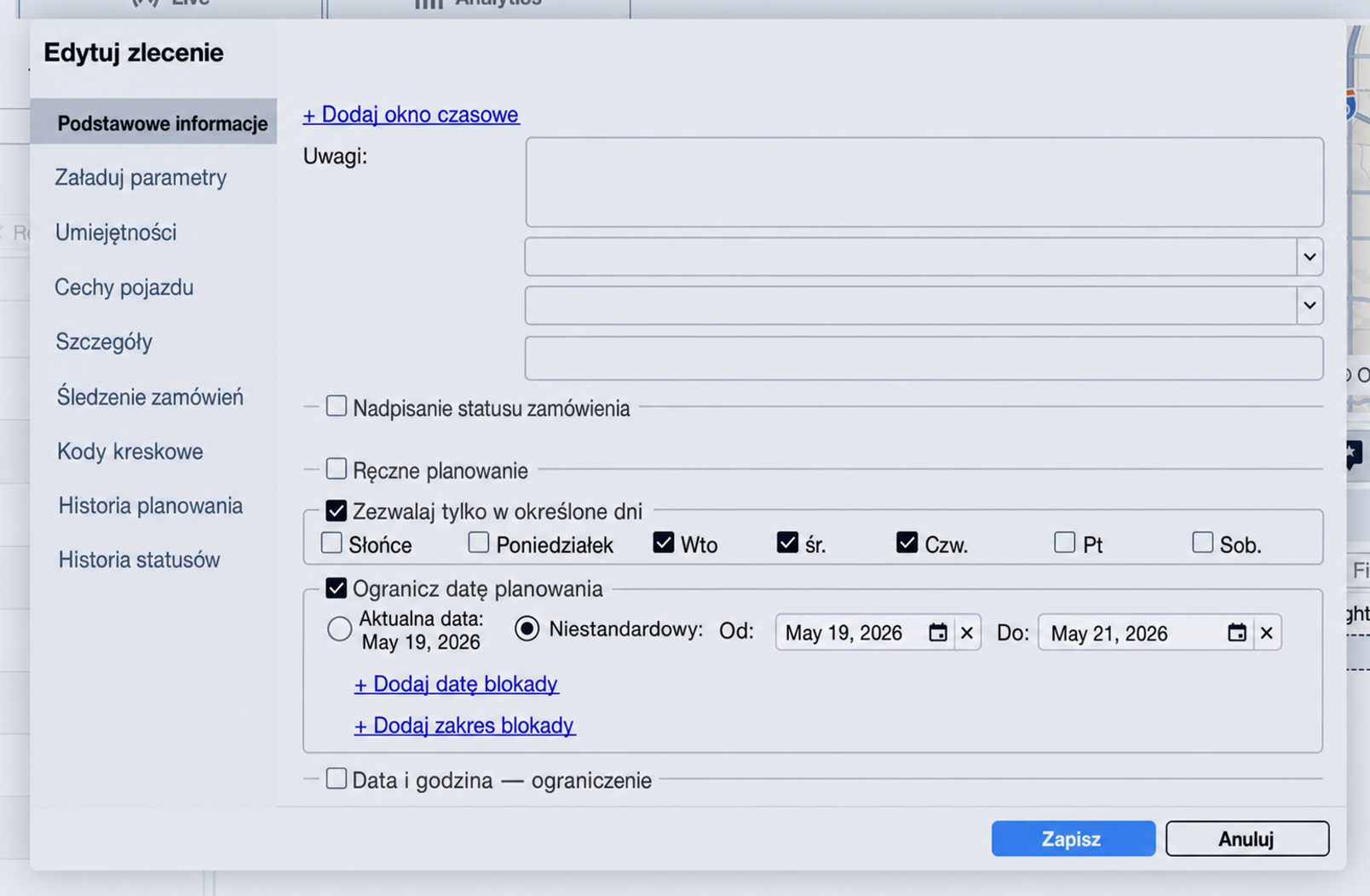Open calendar picker for Od date

(937, 633)
